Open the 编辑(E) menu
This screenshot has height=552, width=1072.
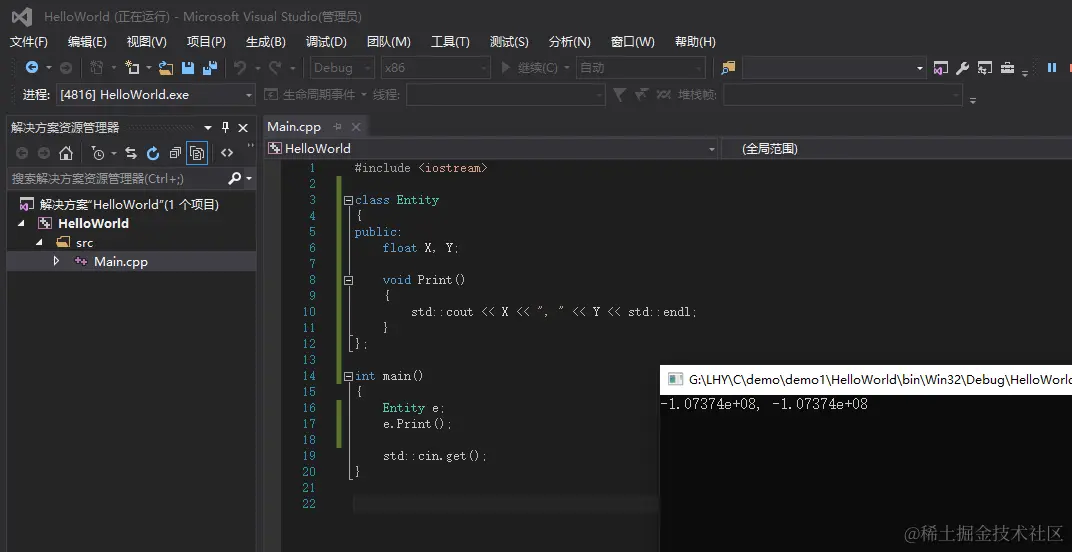[87, 42]
